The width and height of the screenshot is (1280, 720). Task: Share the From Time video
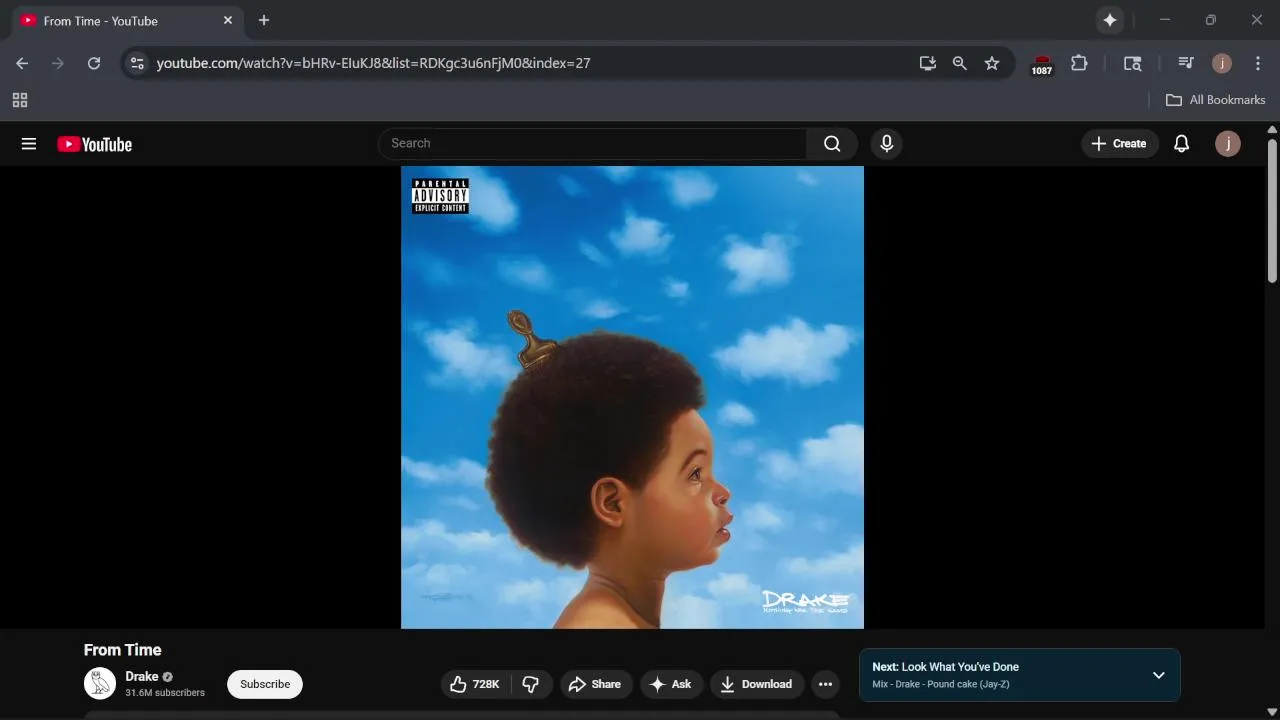[596, 684]
